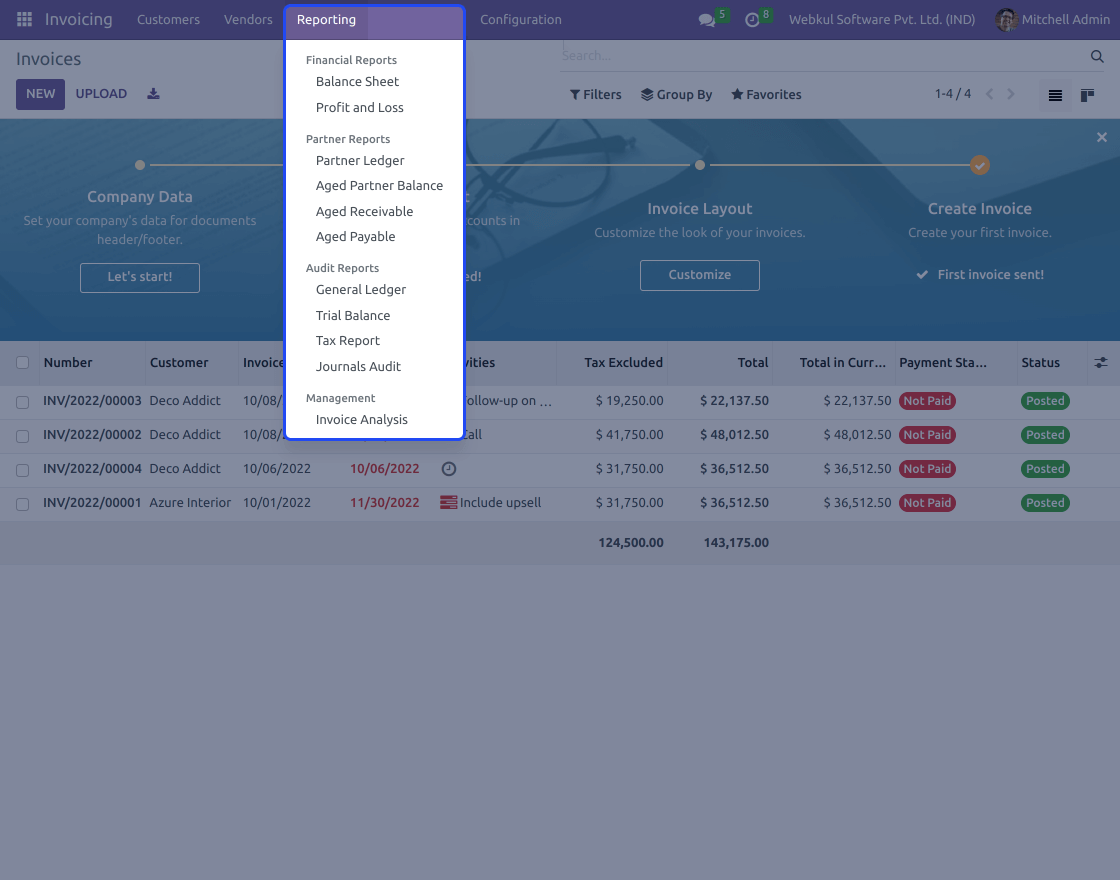Click total $ 48,012.50 in Total column
This screenshot has height=880, width=1120.
[x=734, y=435]
